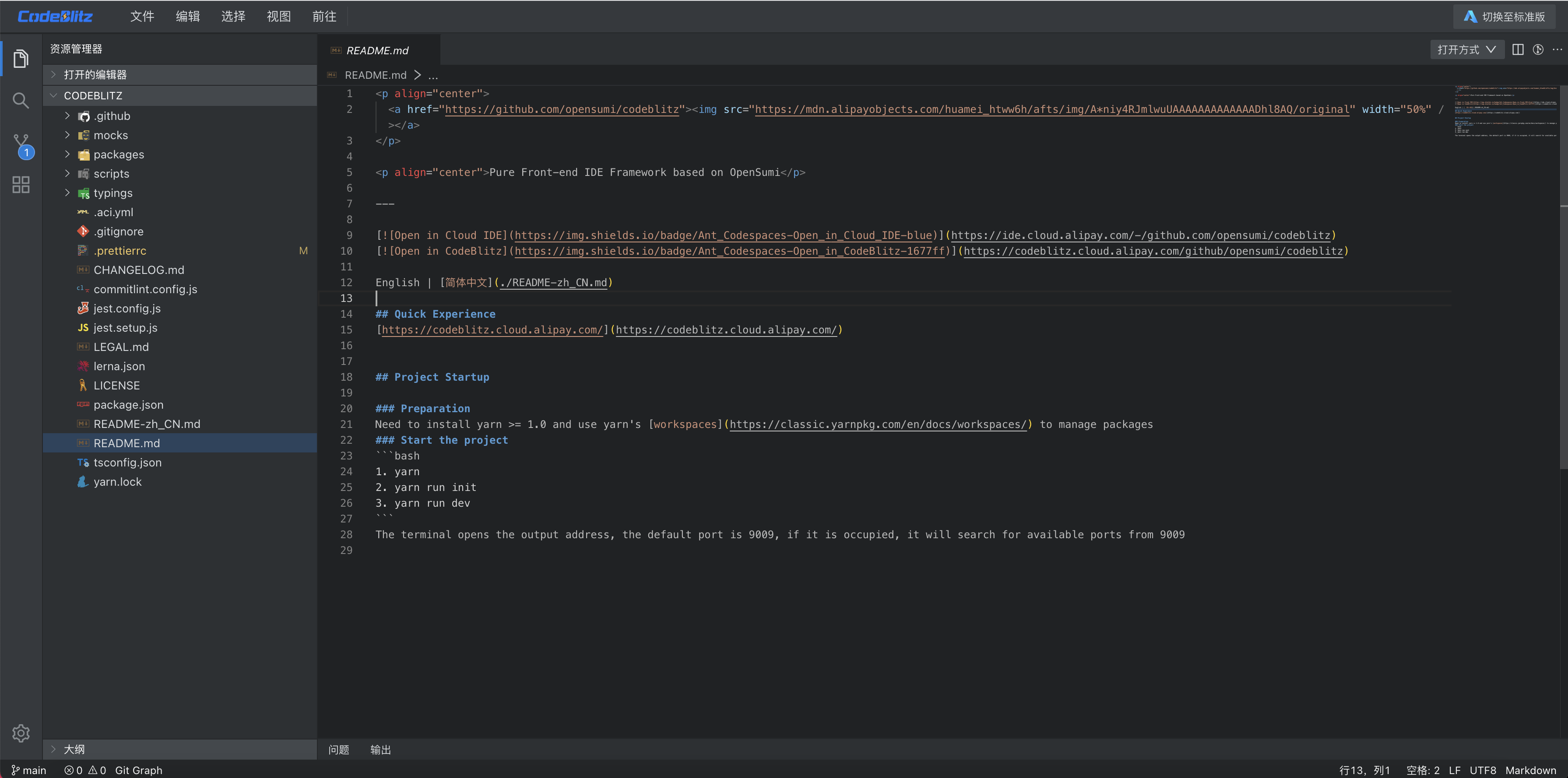Open the Extensions grid icon in activity bar
This screenshot has height=778, width=1568.
(x=20, y=184)
